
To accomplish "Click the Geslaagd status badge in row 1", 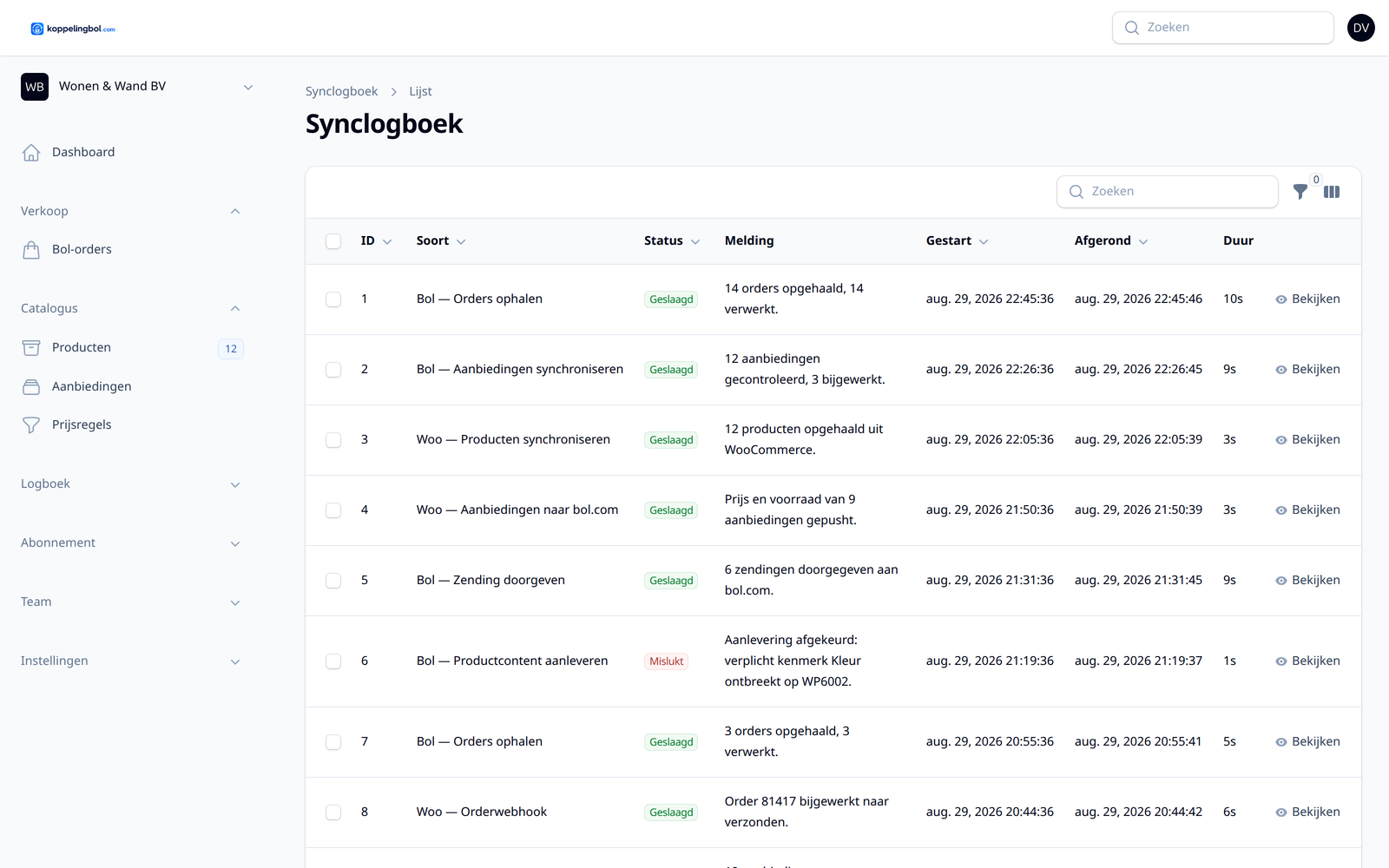I will pyautogui.click(x=671, y=299).
